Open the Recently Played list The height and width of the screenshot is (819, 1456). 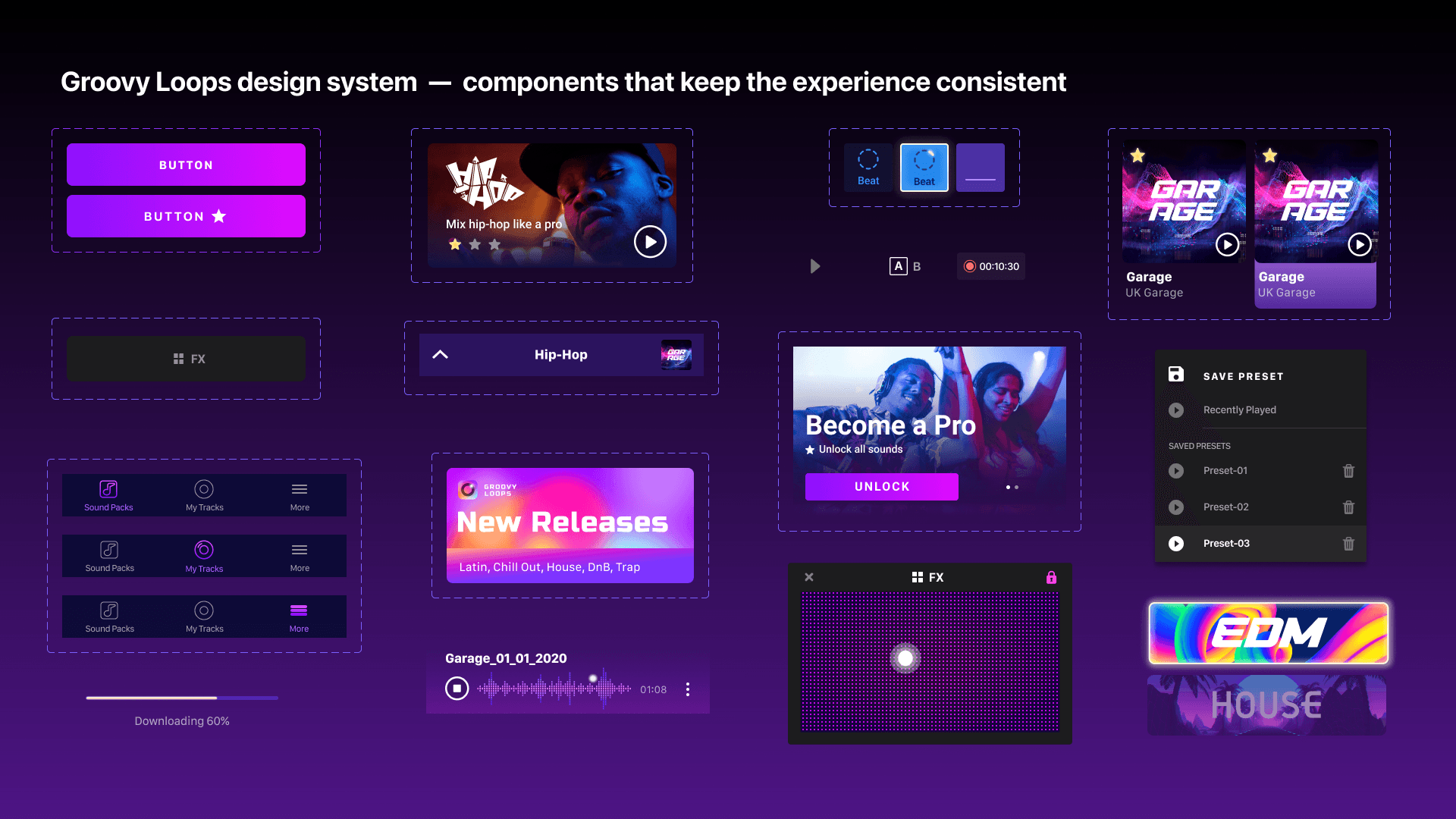click(1239, 410)
